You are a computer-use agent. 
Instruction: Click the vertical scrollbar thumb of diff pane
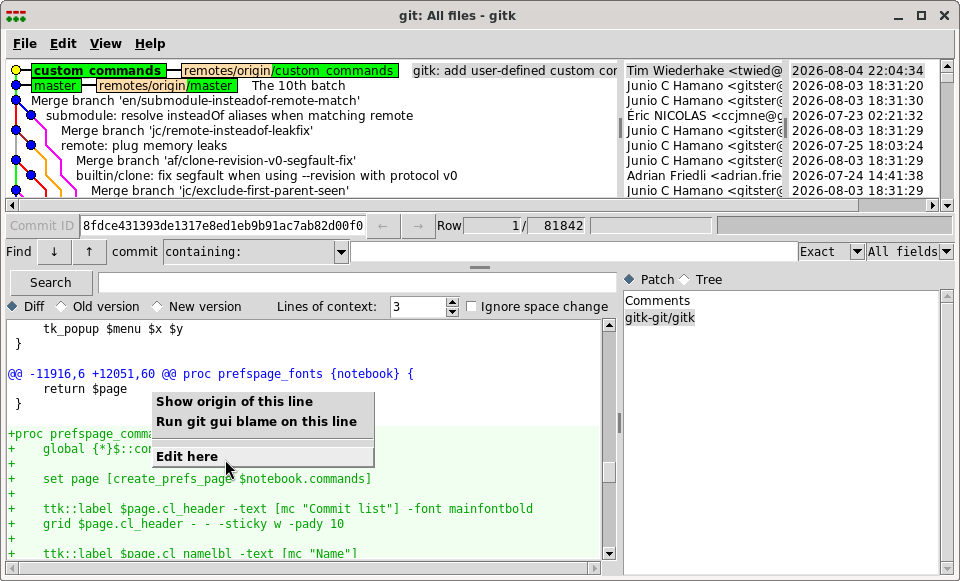(x=609, y=471)
